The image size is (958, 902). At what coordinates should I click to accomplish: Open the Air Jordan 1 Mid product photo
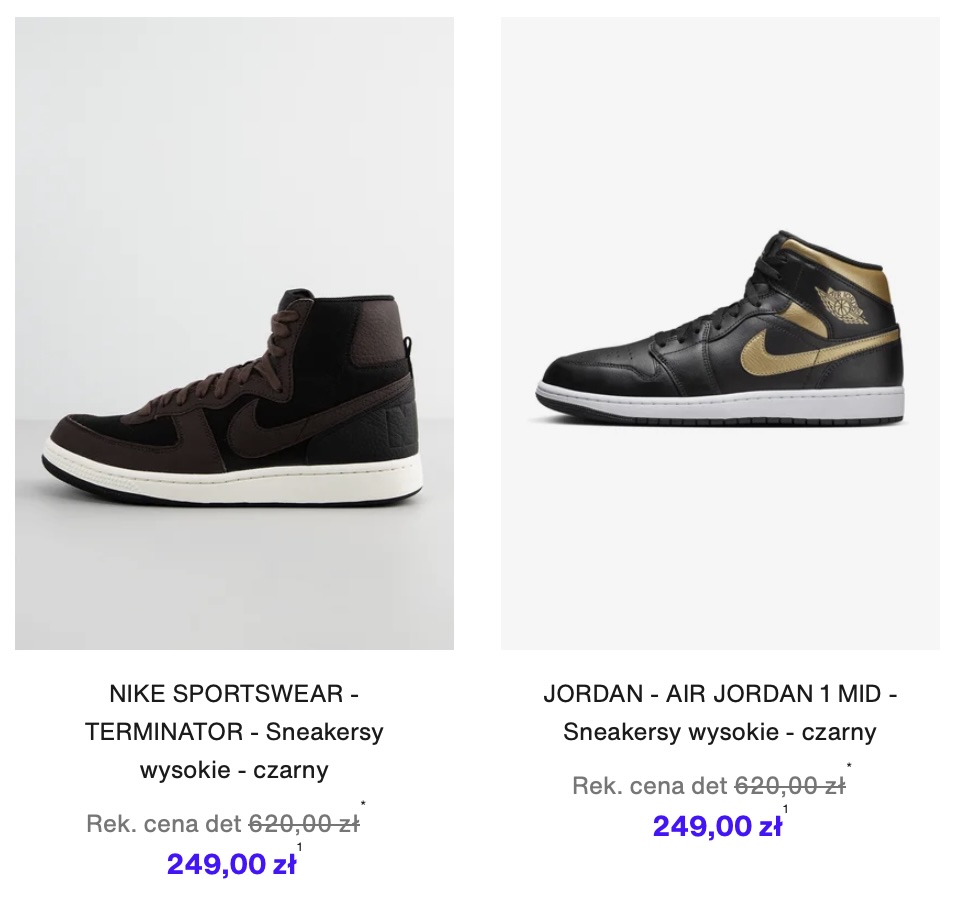click(720, 333)
